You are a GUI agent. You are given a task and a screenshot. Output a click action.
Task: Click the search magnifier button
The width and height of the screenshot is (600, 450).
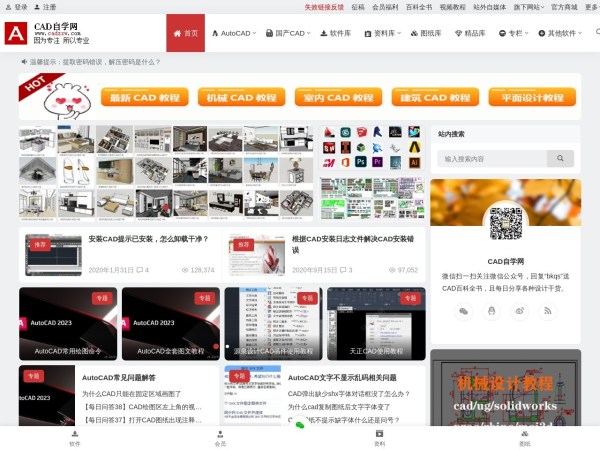(x=560, y=158)
